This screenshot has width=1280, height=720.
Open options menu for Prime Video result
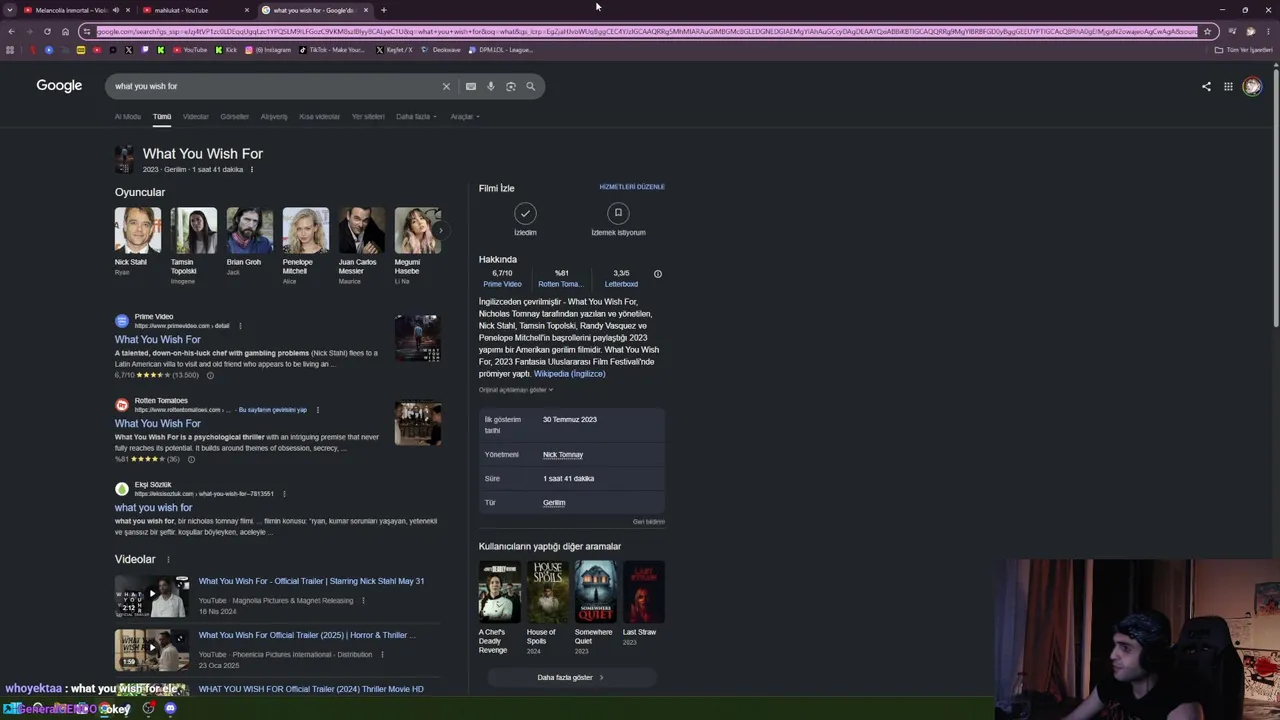pyautogui.click(x=240, y=326)
